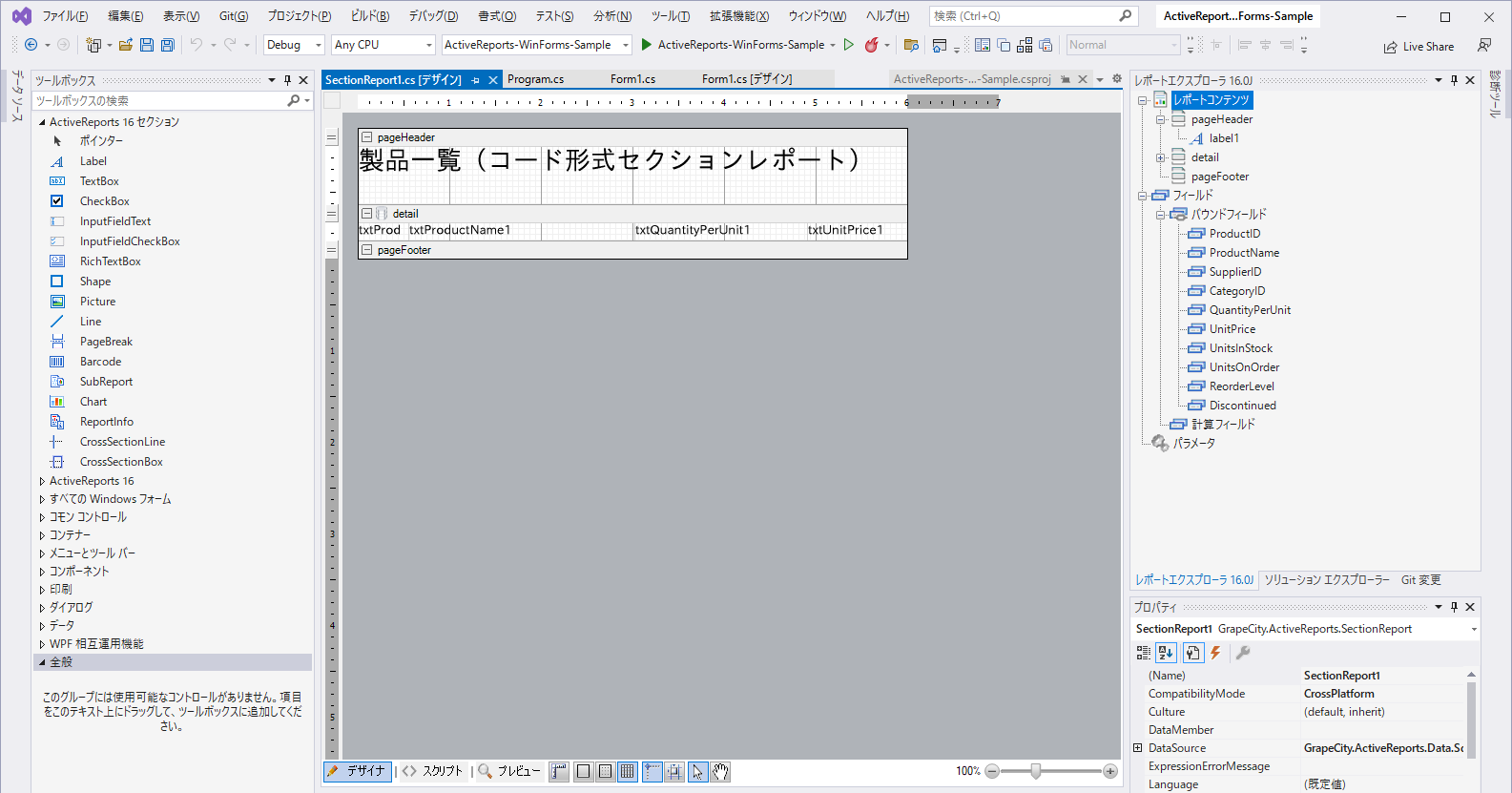This screenshot has height=793, width=1512.
Task: Open the デバッグ(D) menu
Action: [x=433, y=16]
